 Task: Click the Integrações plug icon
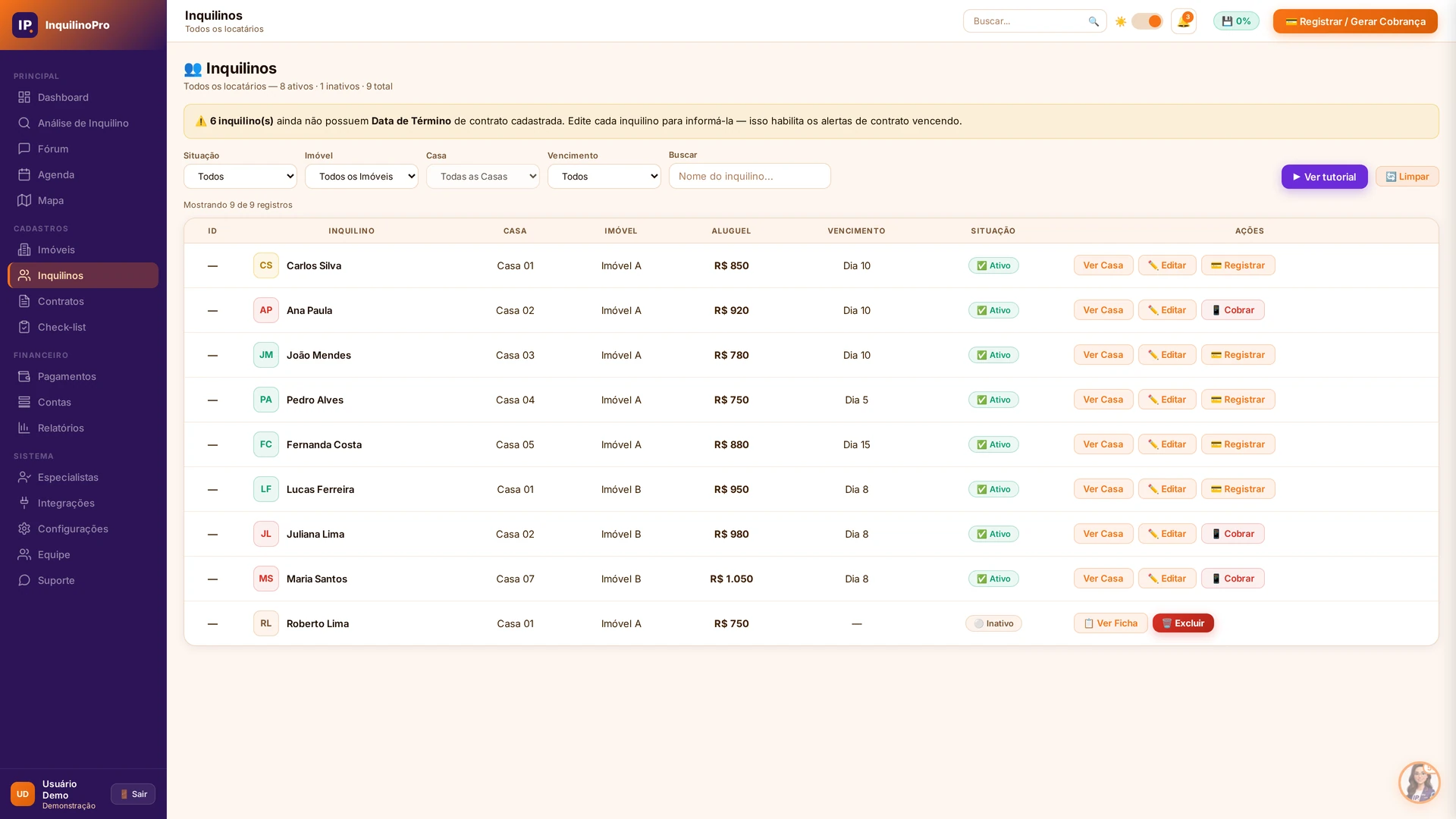(x=24, y=503)
